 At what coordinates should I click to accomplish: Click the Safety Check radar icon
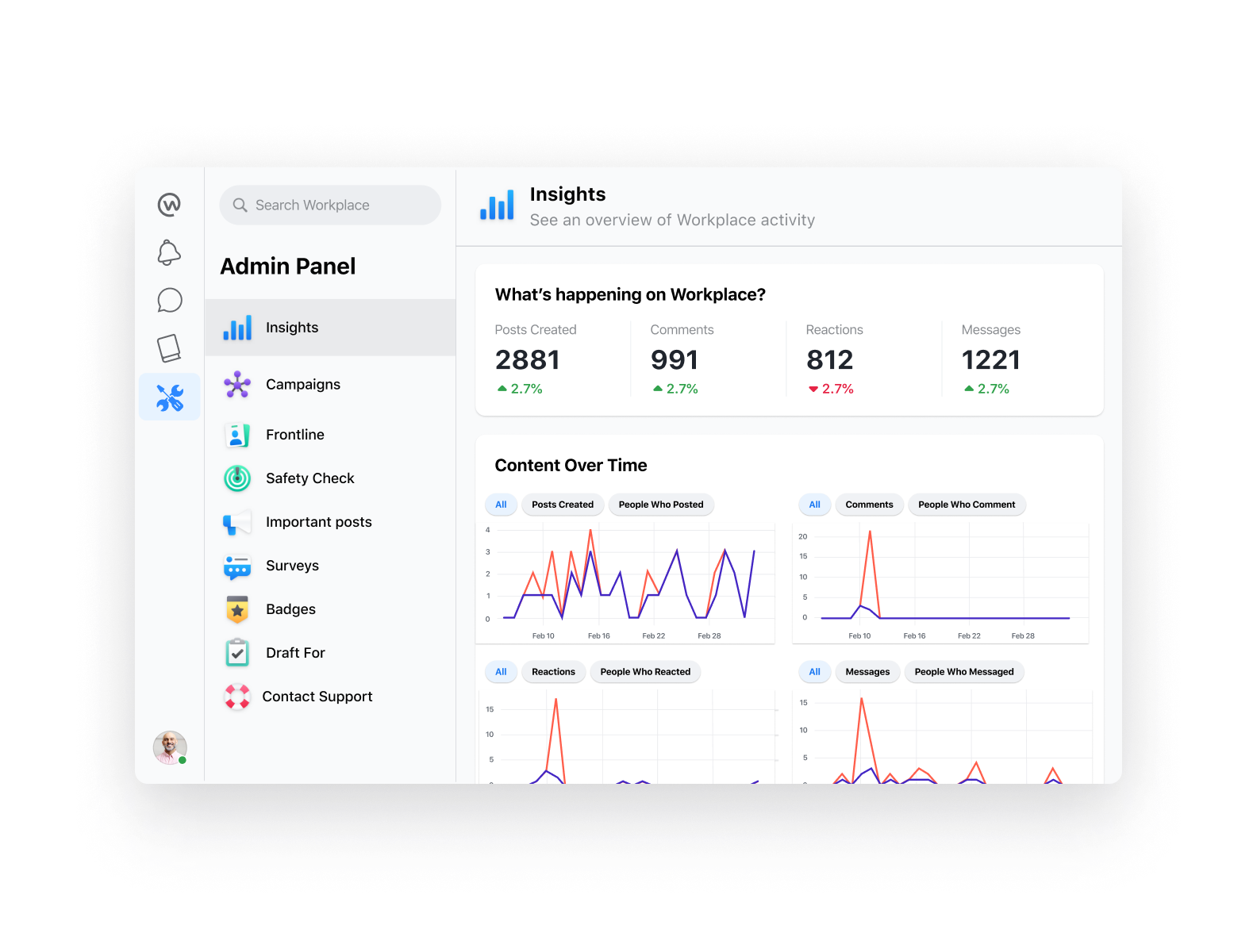(x=237, y=478)
